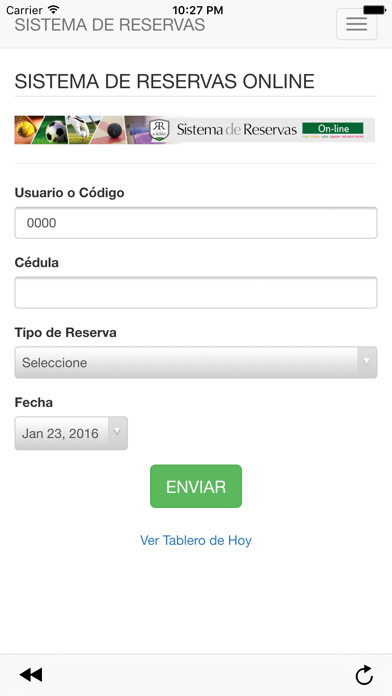Tap the squash ball banner image

coord(115,130)
